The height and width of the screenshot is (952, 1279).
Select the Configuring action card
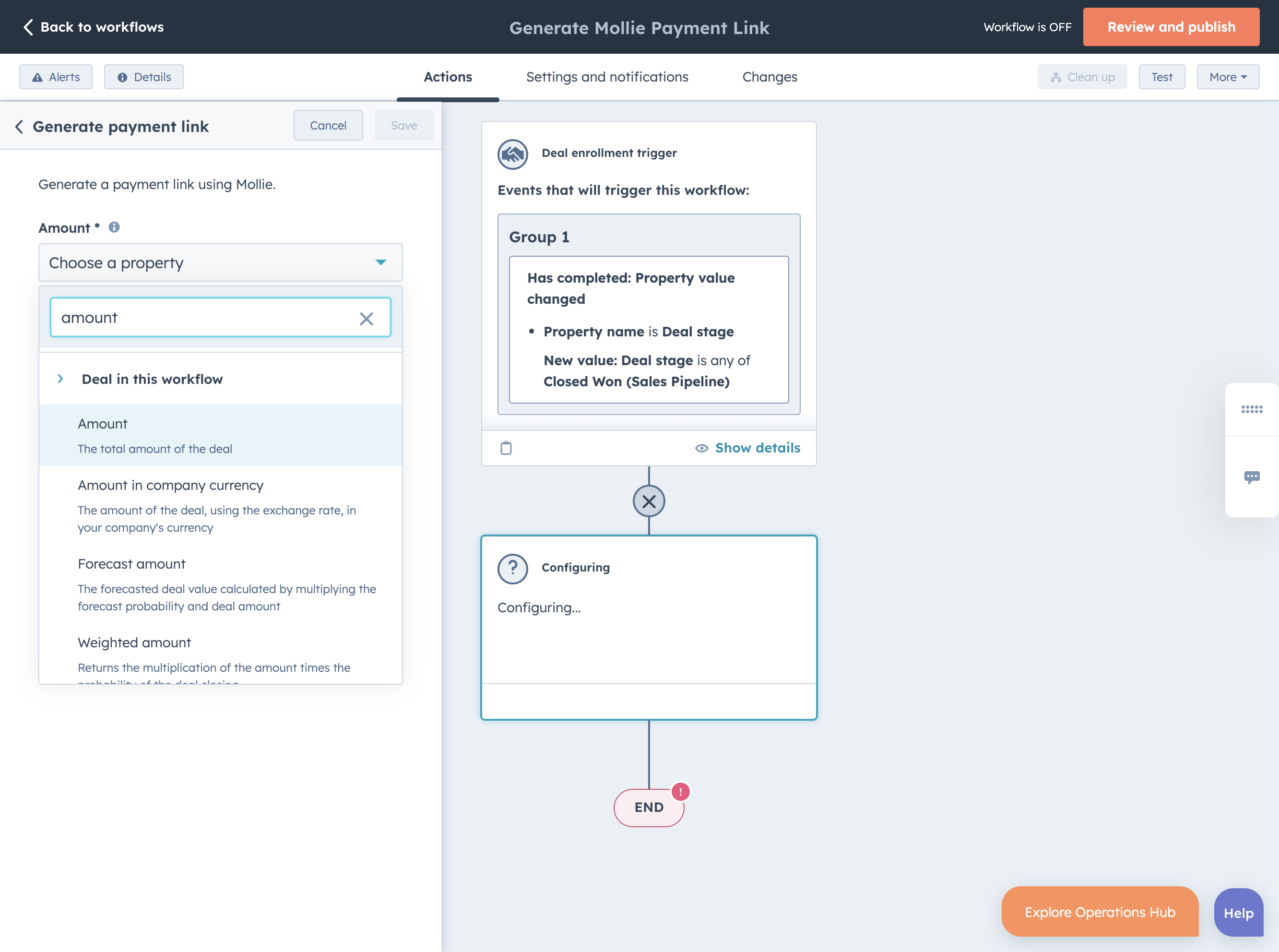tap(649, 628)
